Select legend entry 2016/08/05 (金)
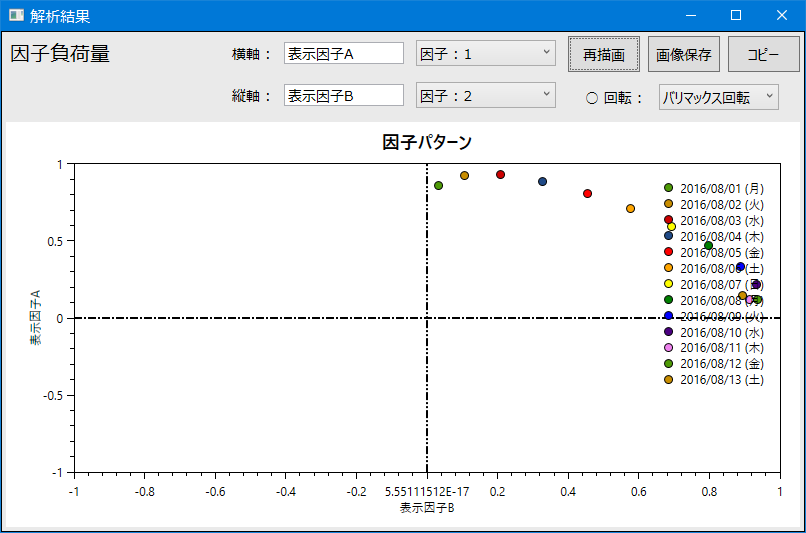806x533 pixels. point(714,252)
